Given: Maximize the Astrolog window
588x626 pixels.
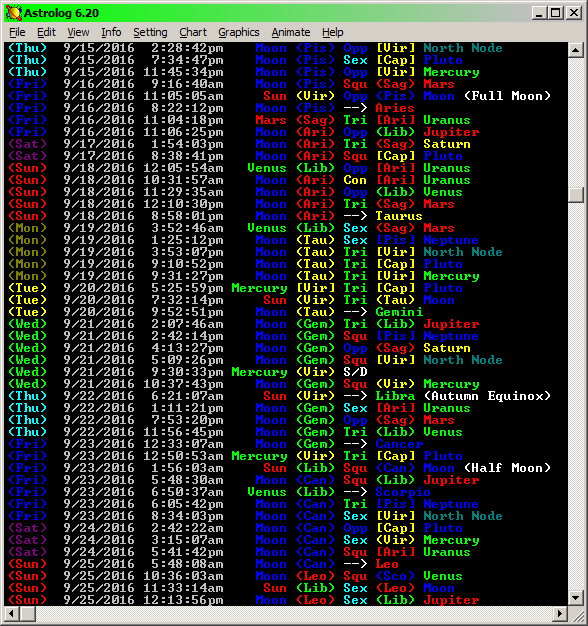Looking at the screenshot, I should click(556, 13).
